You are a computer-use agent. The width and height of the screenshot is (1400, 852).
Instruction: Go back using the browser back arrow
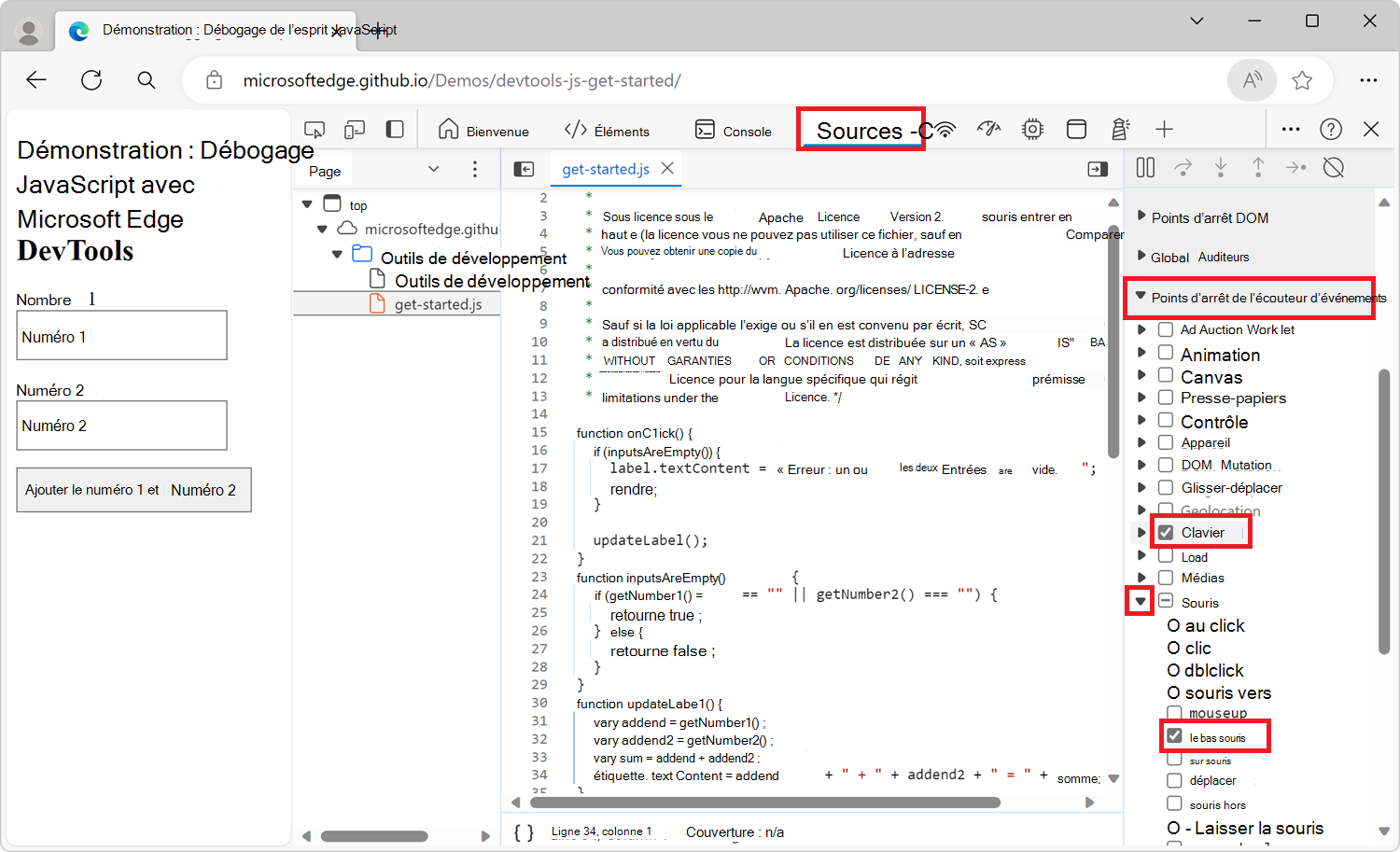point(36,80)
